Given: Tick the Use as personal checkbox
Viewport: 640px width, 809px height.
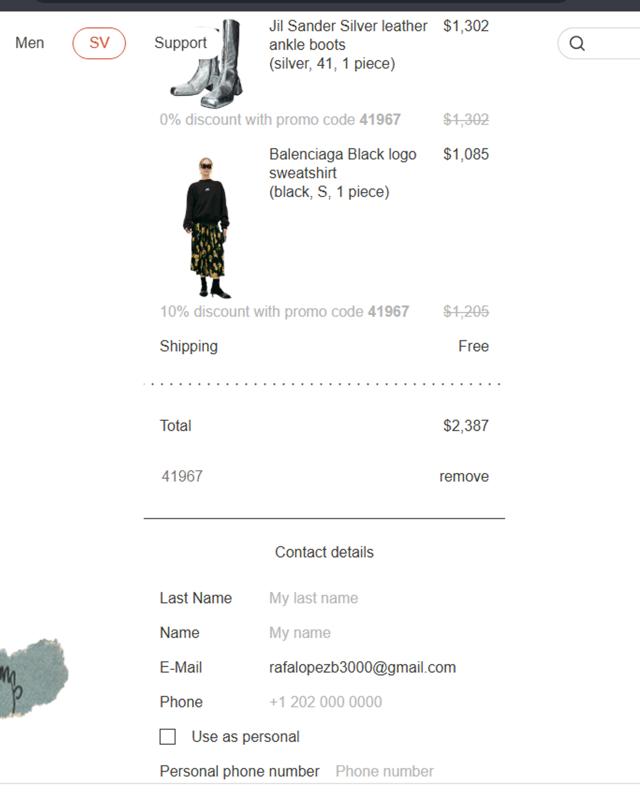Looking at the screenshot, I should (x=168, y=737).
